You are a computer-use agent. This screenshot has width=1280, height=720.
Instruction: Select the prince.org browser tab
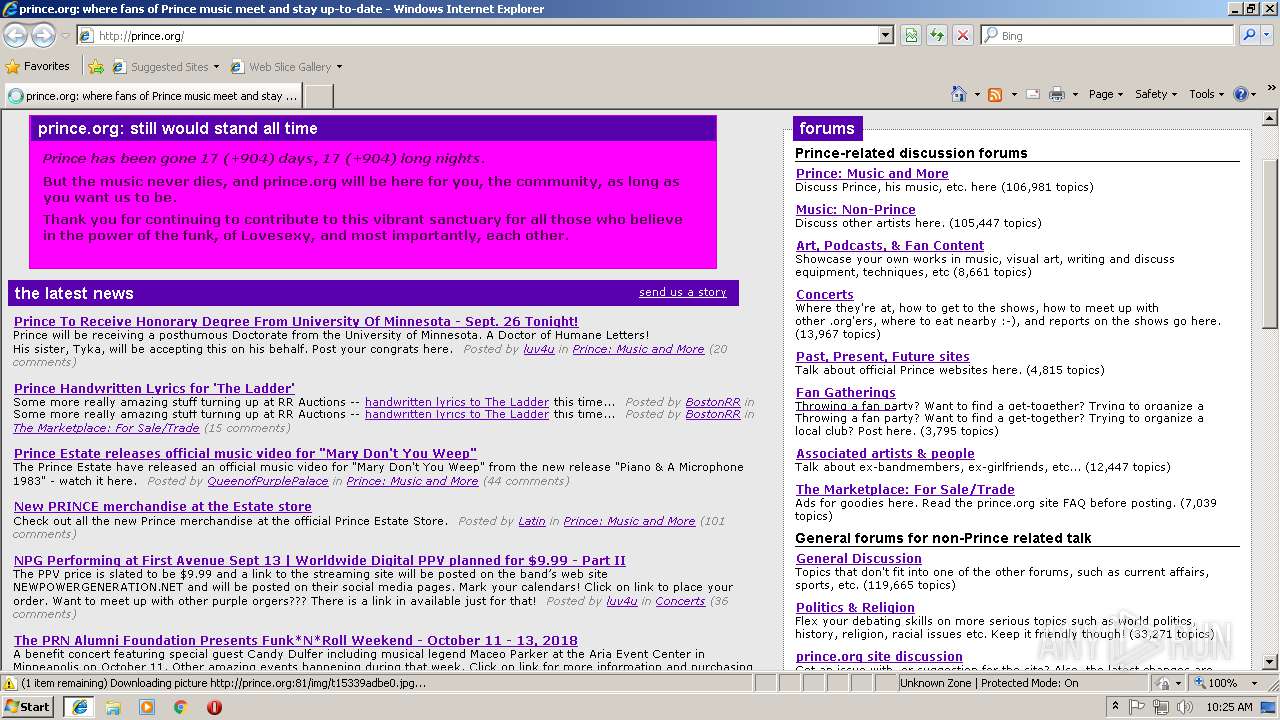[153, 96]
